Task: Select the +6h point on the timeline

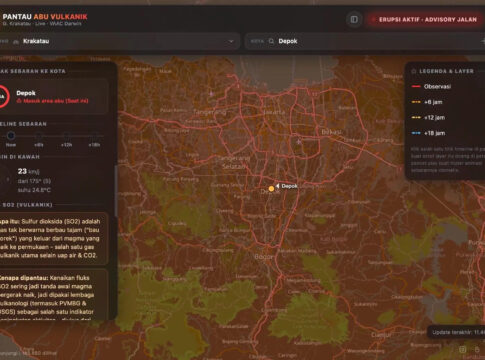Action: pos(39,136)
